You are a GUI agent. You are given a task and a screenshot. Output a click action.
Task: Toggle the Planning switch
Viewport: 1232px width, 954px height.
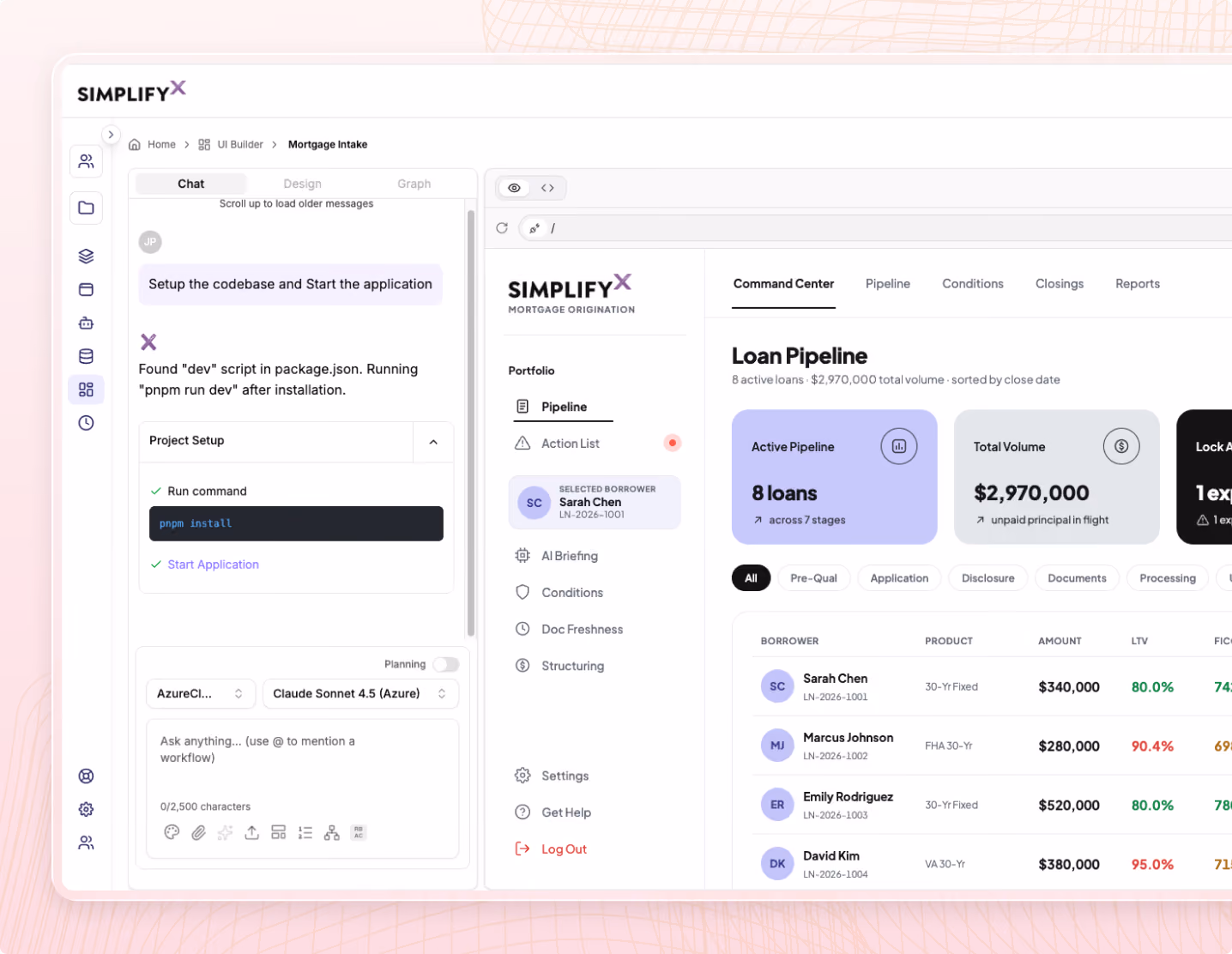tap(445, 665)
